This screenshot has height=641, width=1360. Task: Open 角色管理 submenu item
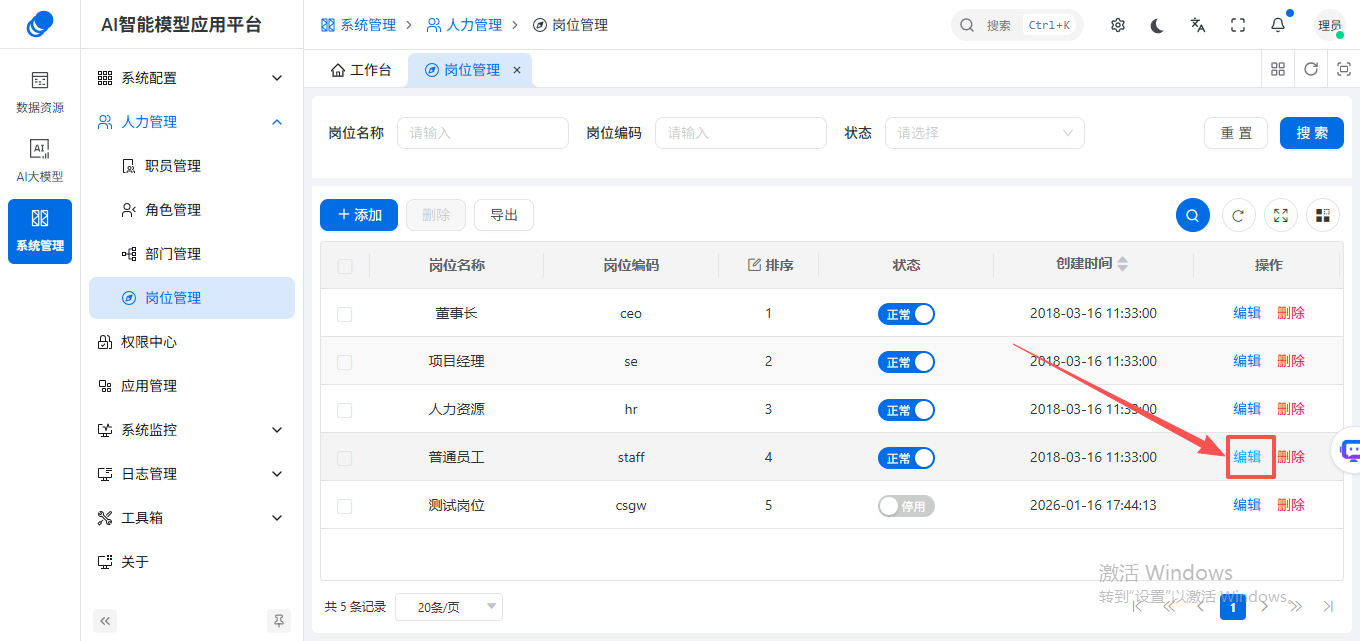click(192, 210)
